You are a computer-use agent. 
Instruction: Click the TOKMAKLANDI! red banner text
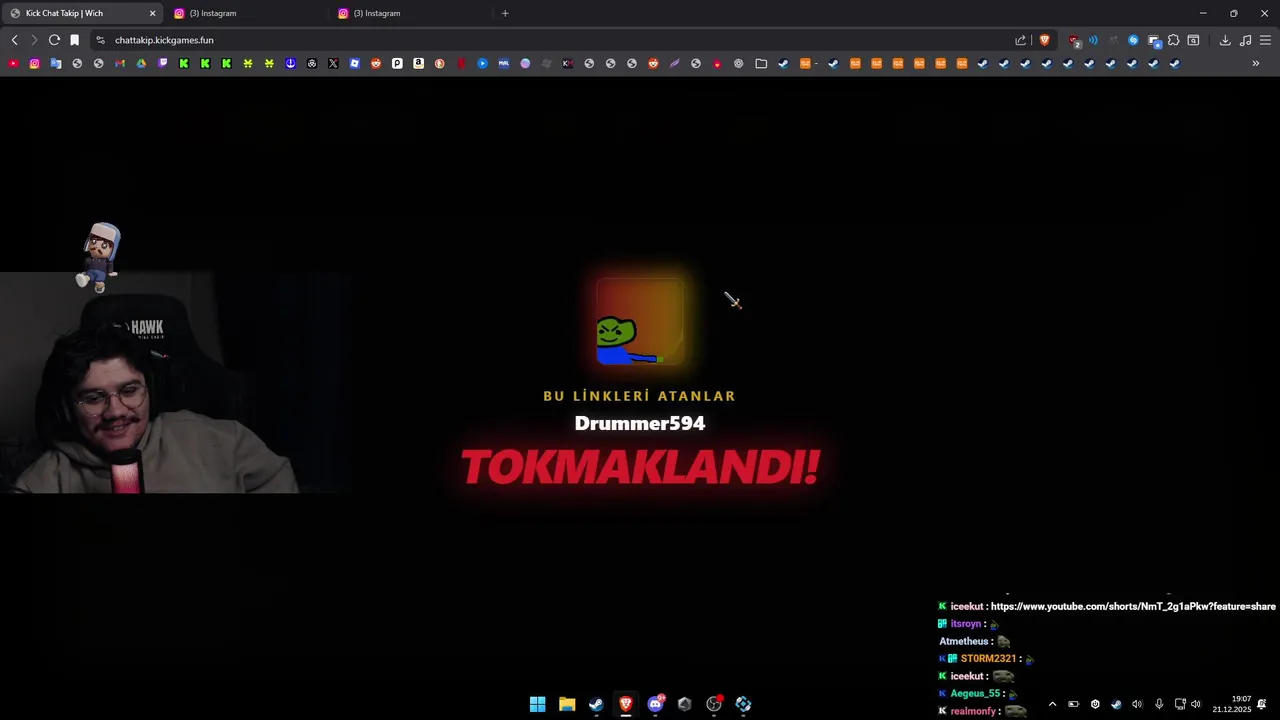point(640,467)
